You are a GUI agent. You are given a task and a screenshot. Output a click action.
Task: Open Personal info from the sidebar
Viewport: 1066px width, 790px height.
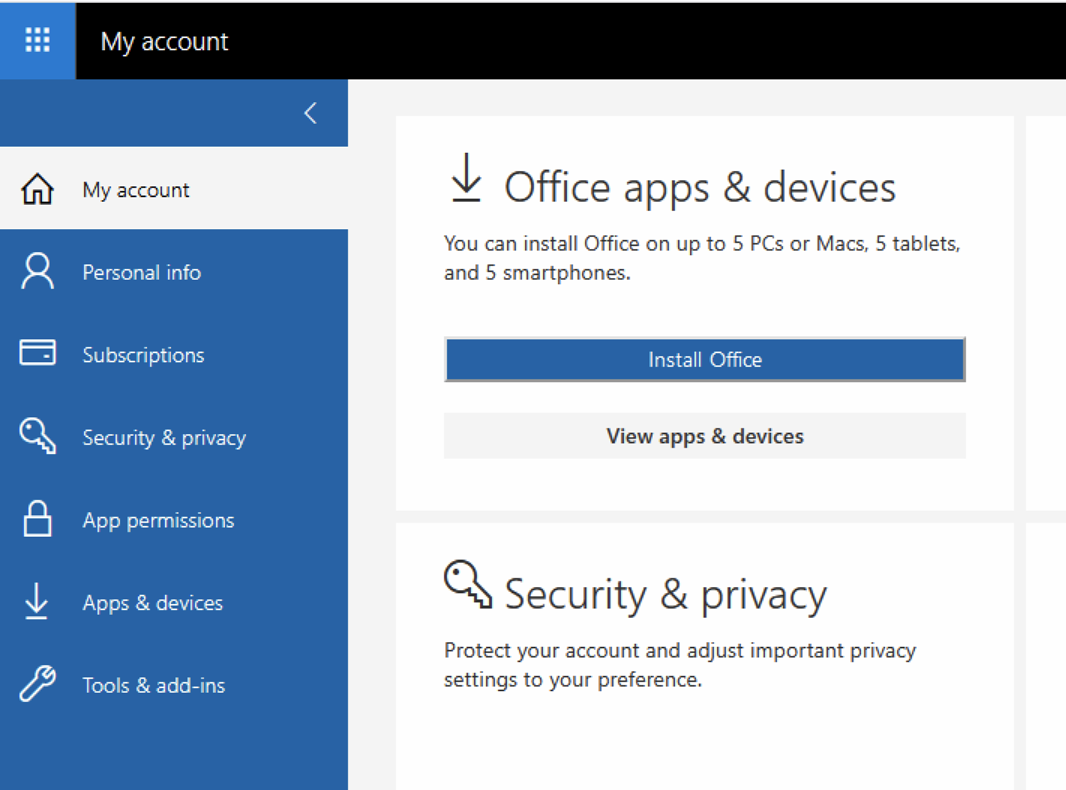coord(174,272)
